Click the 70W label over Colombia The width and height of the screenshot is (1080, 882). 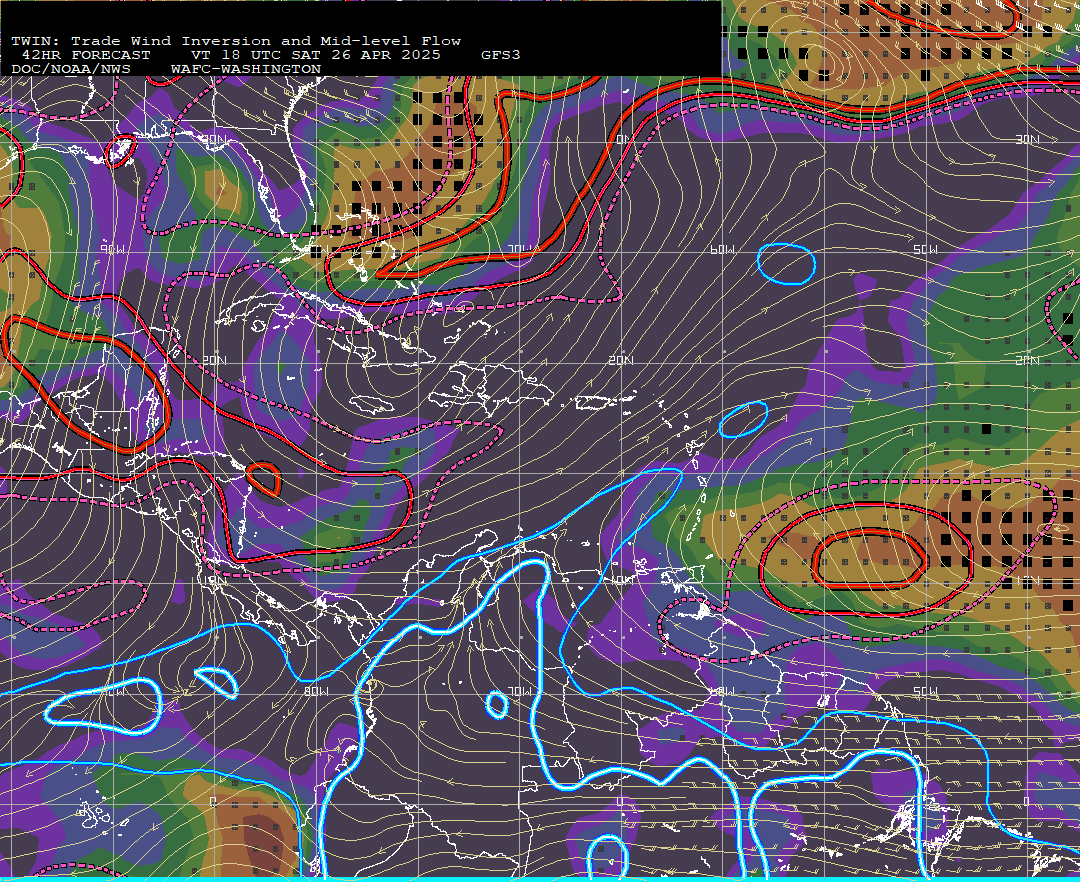(x=520, y=691)
